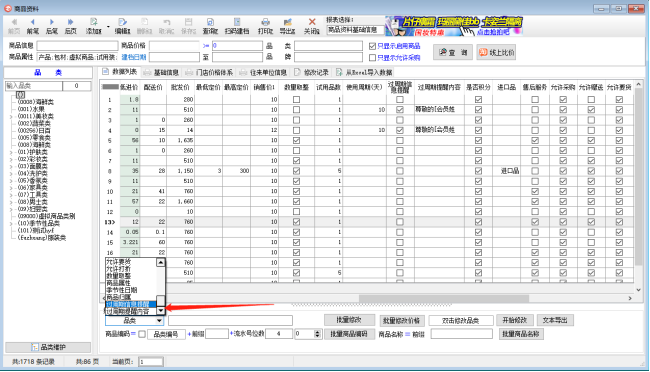Click the 商品信息 search input field
650x372 pixels.
click(x=78, y=46)
